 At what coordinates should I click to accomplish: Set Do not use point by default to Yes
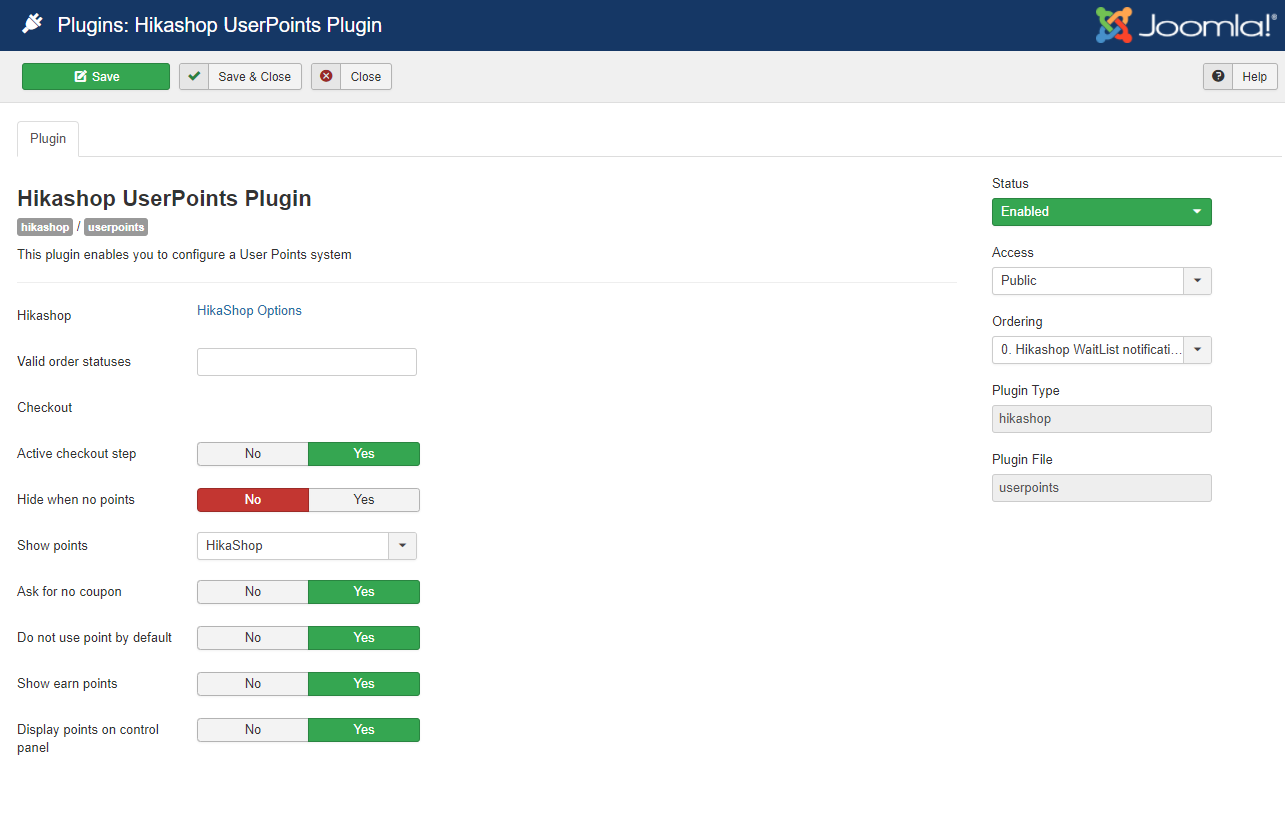[x=364, y=638]
